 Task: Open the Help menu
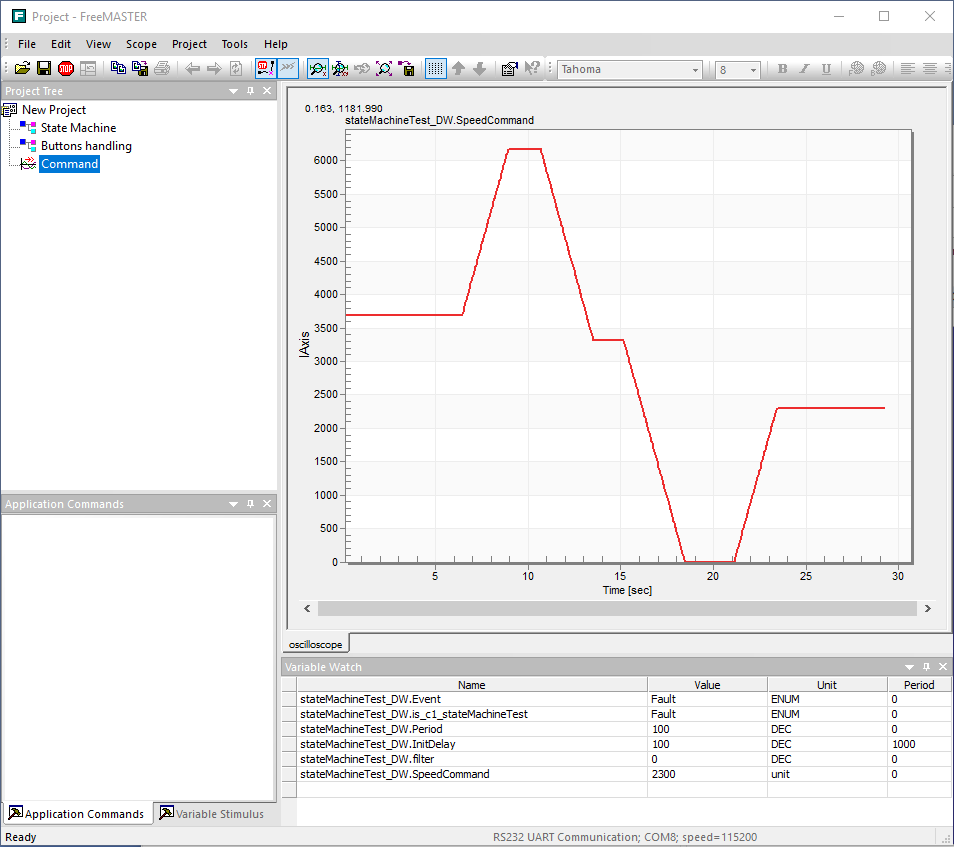276,44
